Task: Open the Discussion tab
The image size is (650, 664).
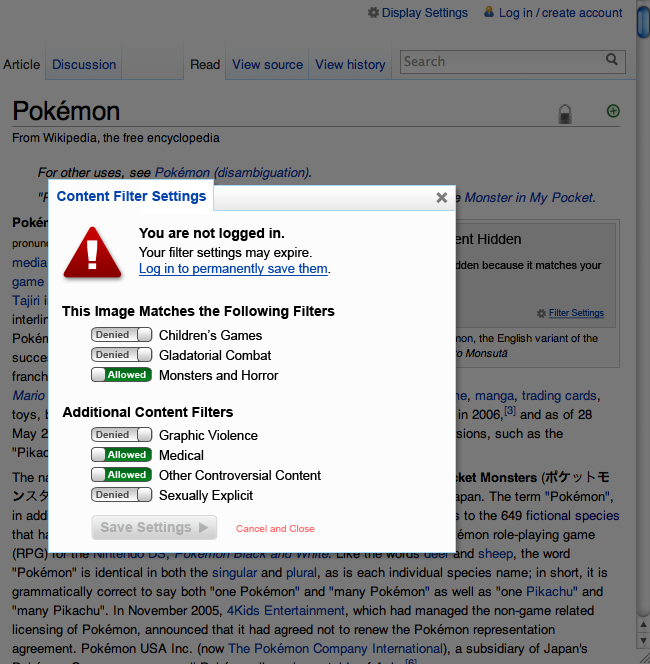Action: point(84,64)
